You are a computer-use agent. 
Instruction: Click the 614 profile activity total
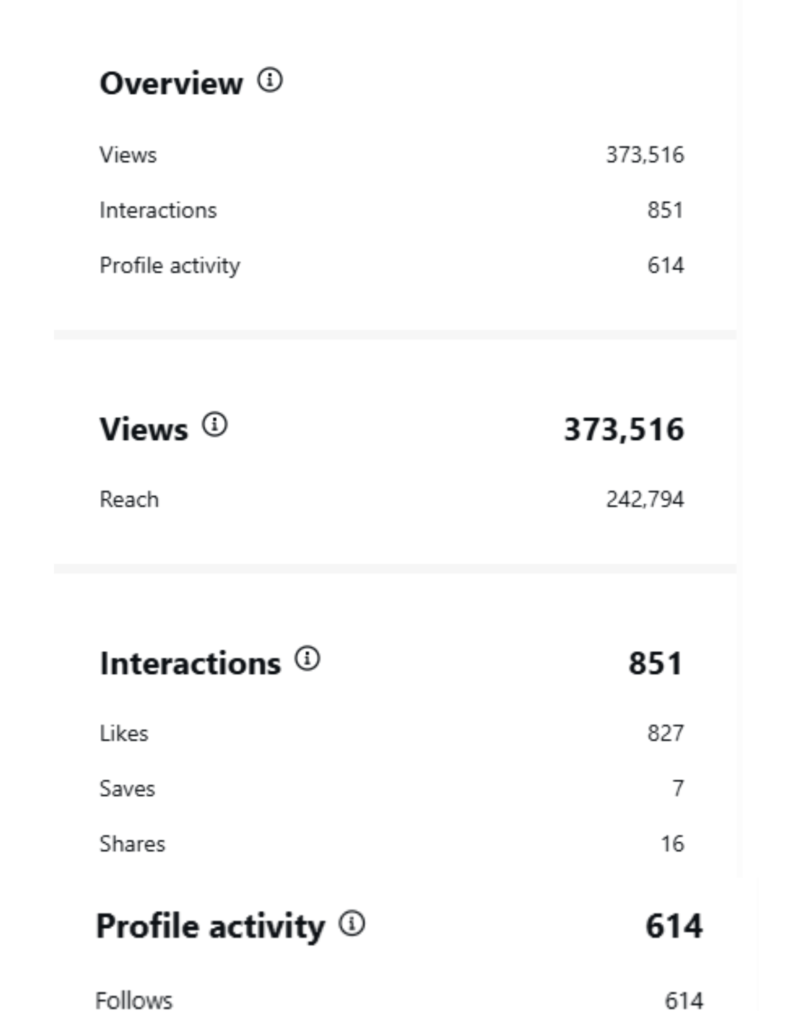click(672, 926)
